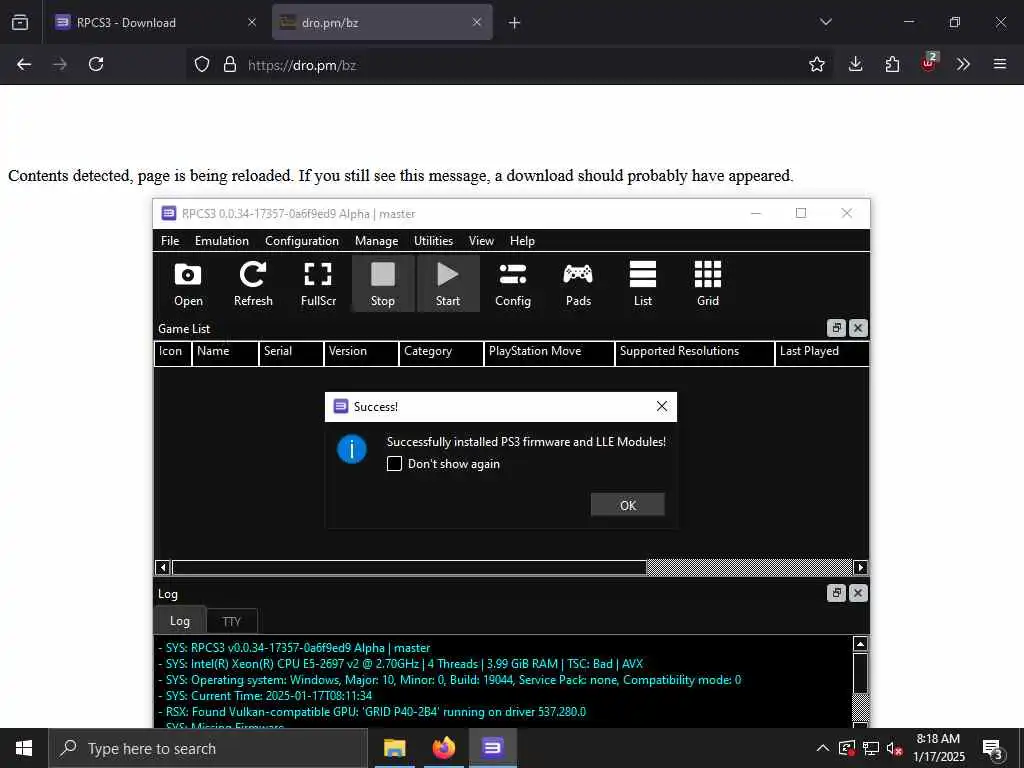The image size is (1024, 768).
Task: Open the Firefox View icon
Action: coord(20,22)
